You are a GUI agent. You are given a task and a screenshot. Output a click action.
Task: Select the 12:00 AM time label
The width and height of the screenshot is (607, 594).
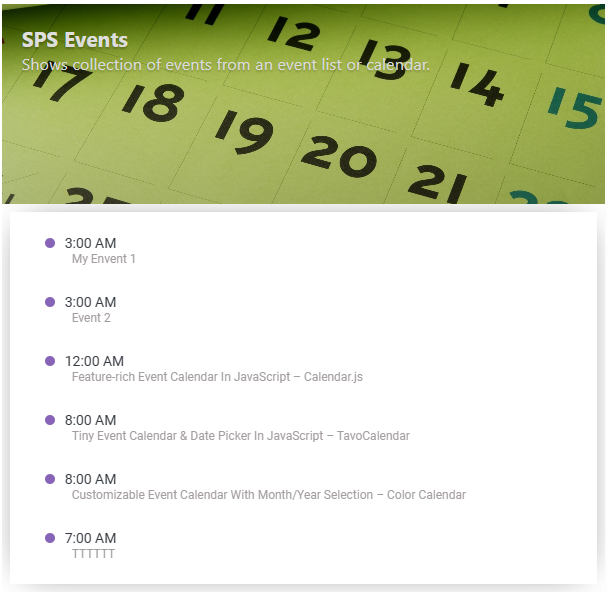pyautogui.click(x=94, y=361)
